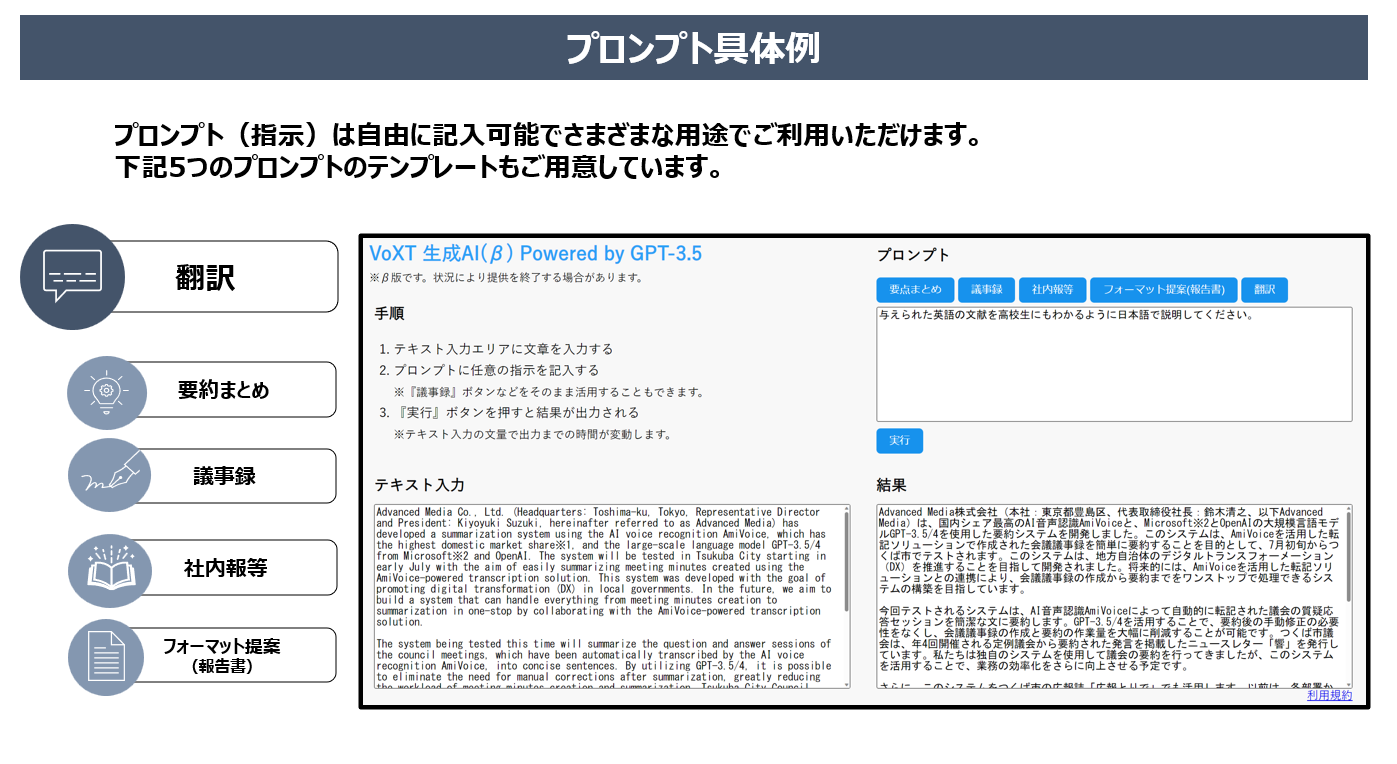Screen dimensions: 1397x764
Task: Open the 利用規約 link
Action: [1329, 696]
